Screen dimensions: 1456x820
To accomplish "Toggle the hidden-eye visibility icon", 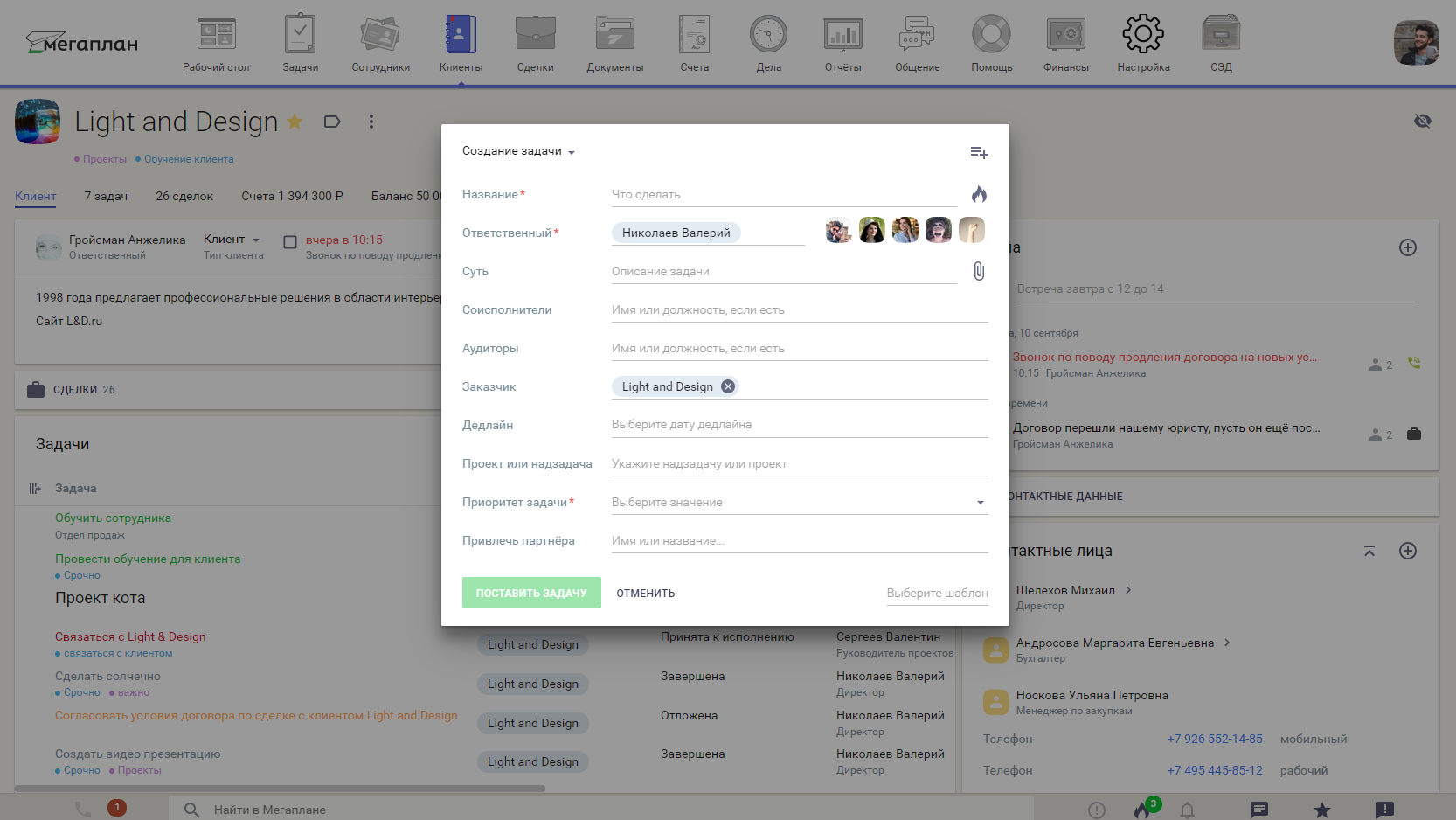I will coord(1423,121).
